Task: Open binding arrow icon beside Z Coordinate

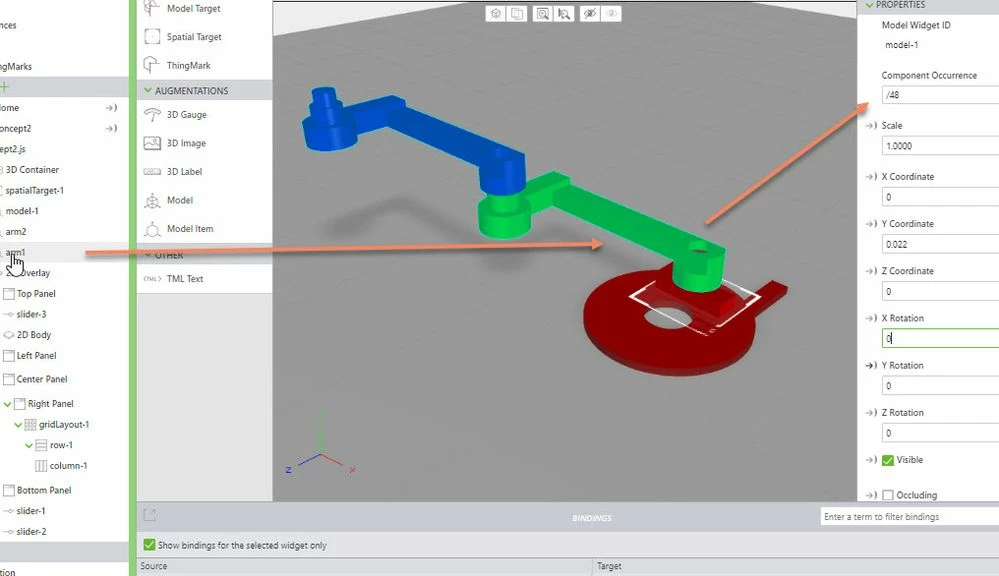Action: (871, 271)
